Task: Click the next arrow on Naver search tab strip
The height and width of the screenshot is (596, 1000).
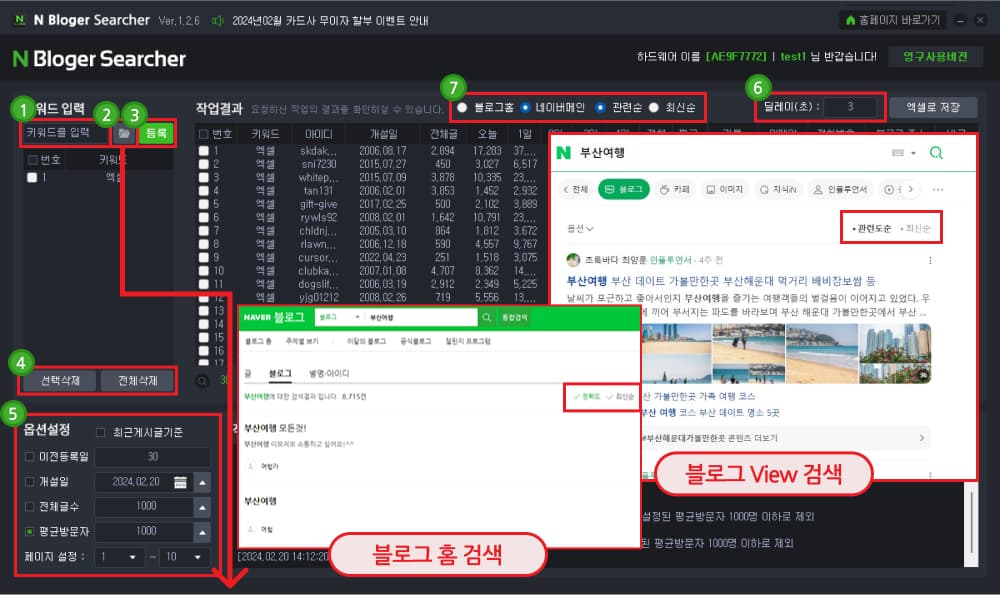Action: point(911,189)
